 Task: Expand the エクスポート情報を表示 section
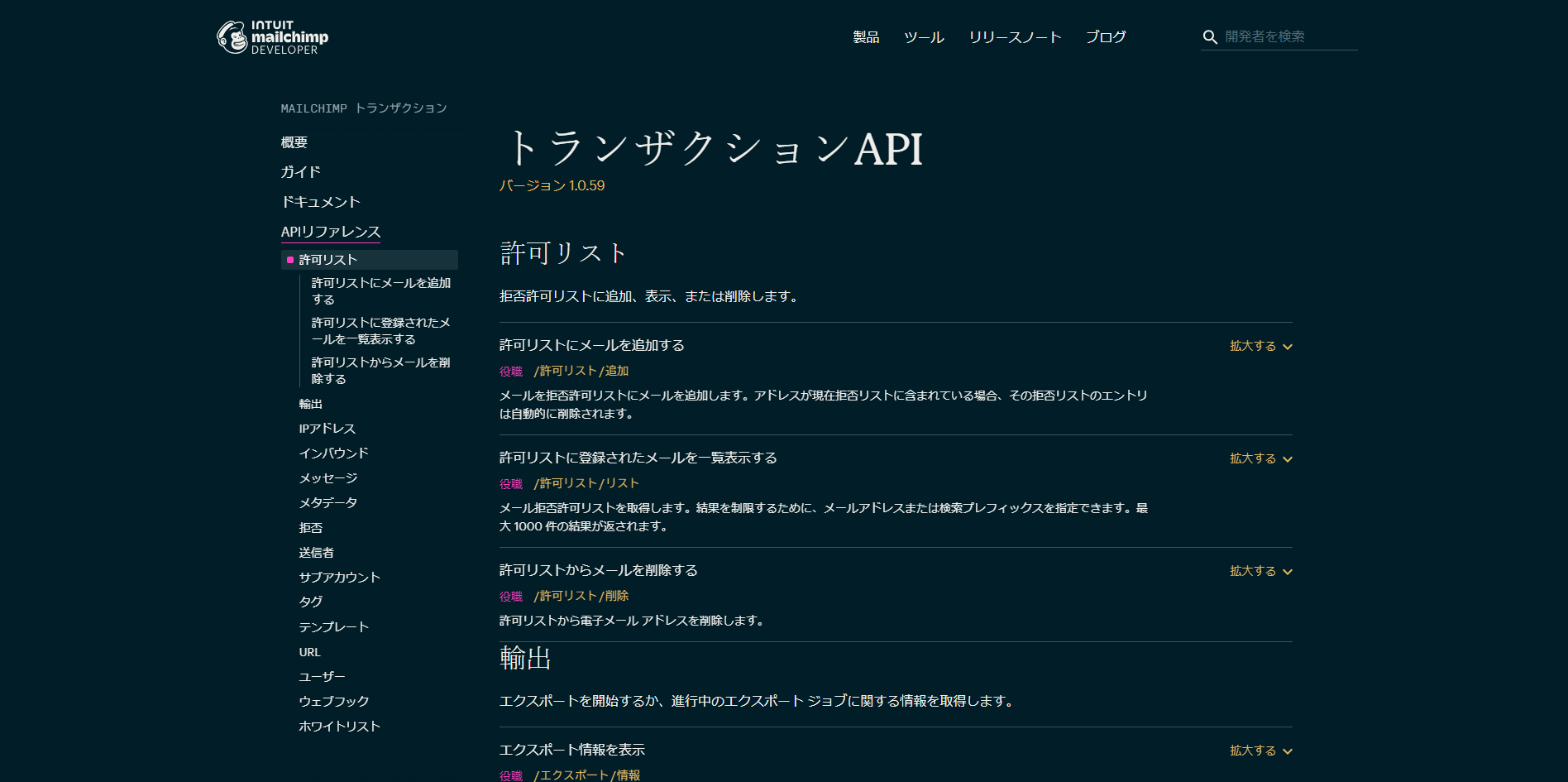(x=1261, y=751)
